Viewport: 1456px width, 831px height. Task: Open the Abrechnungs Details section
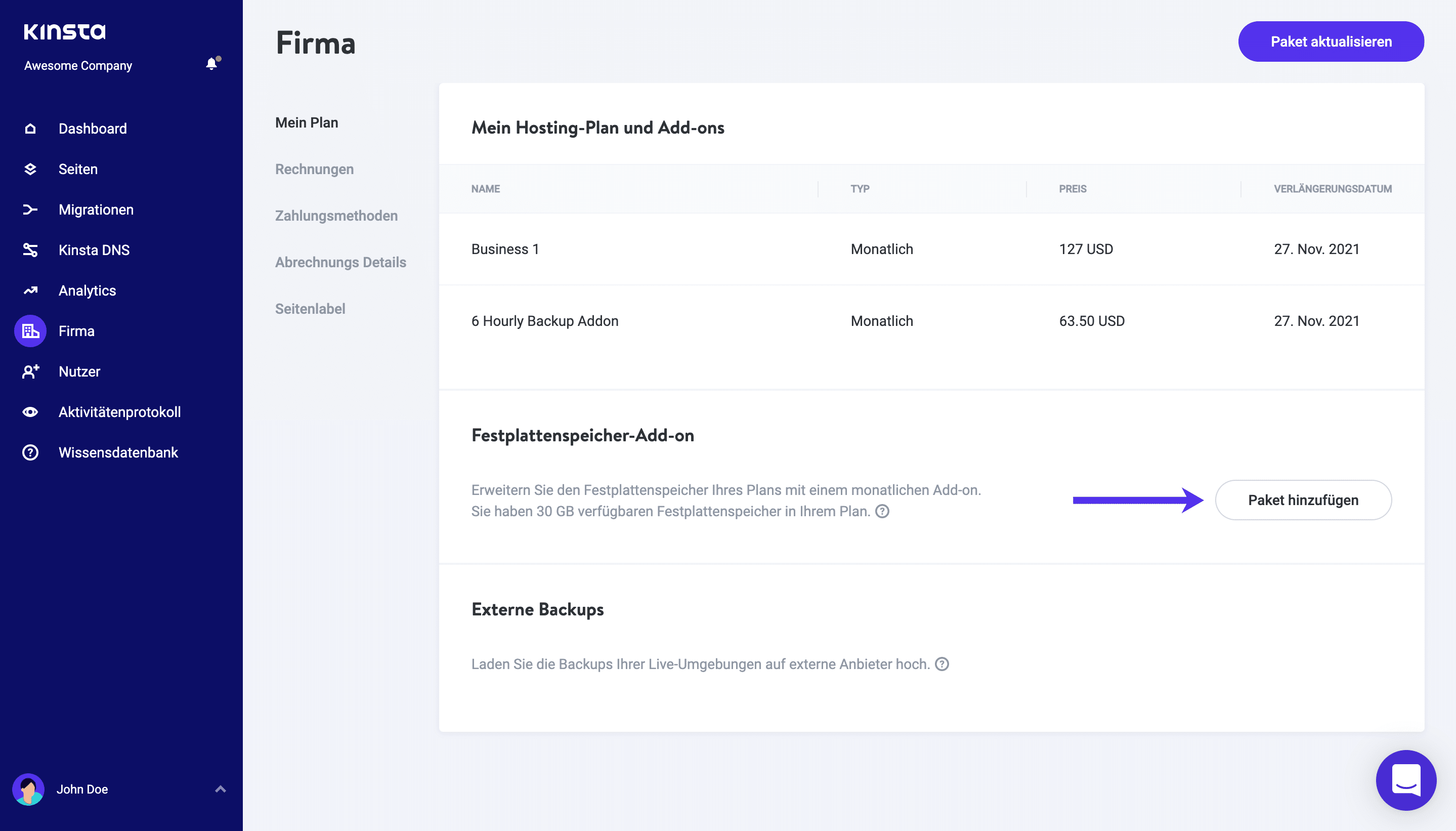[x=340, y=262]
